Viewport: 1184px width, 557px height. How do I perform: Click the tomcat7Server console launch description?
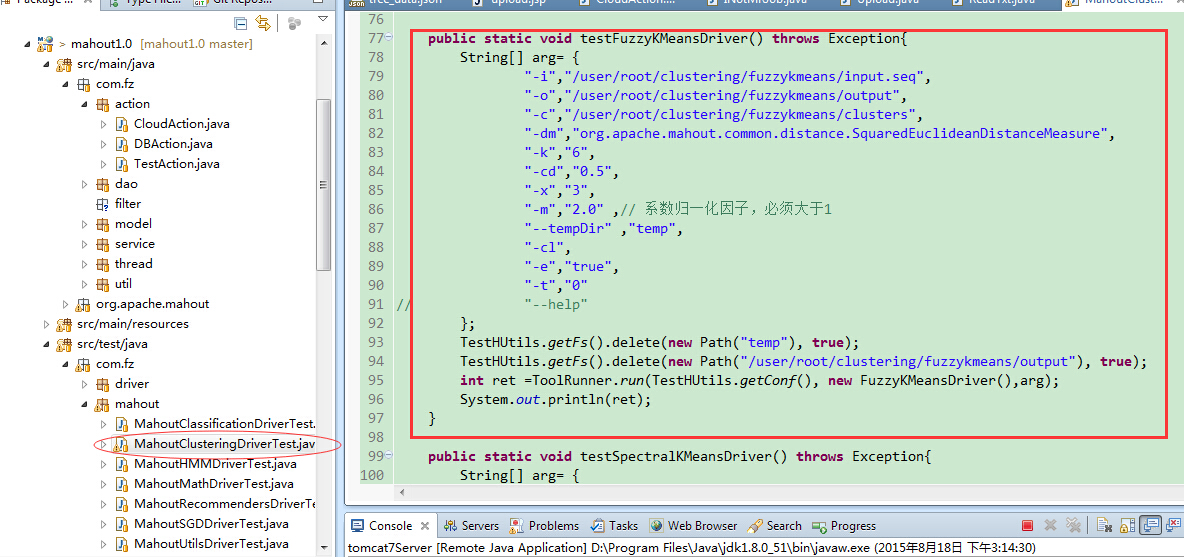(x=691, y=547)
